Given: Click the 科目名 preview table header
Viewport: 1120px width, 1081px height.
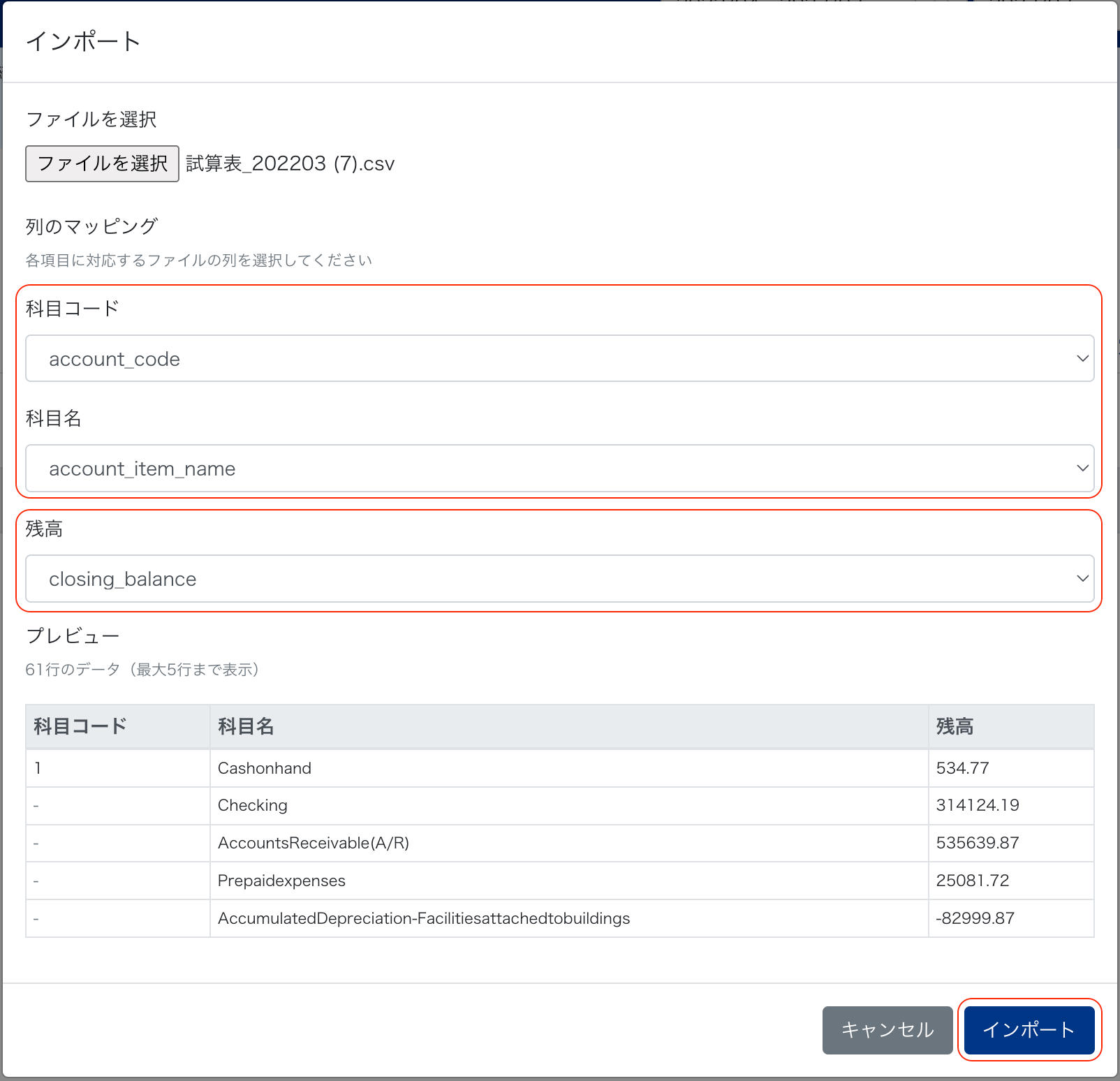Looking at the screenshot, I should point(246,726).
